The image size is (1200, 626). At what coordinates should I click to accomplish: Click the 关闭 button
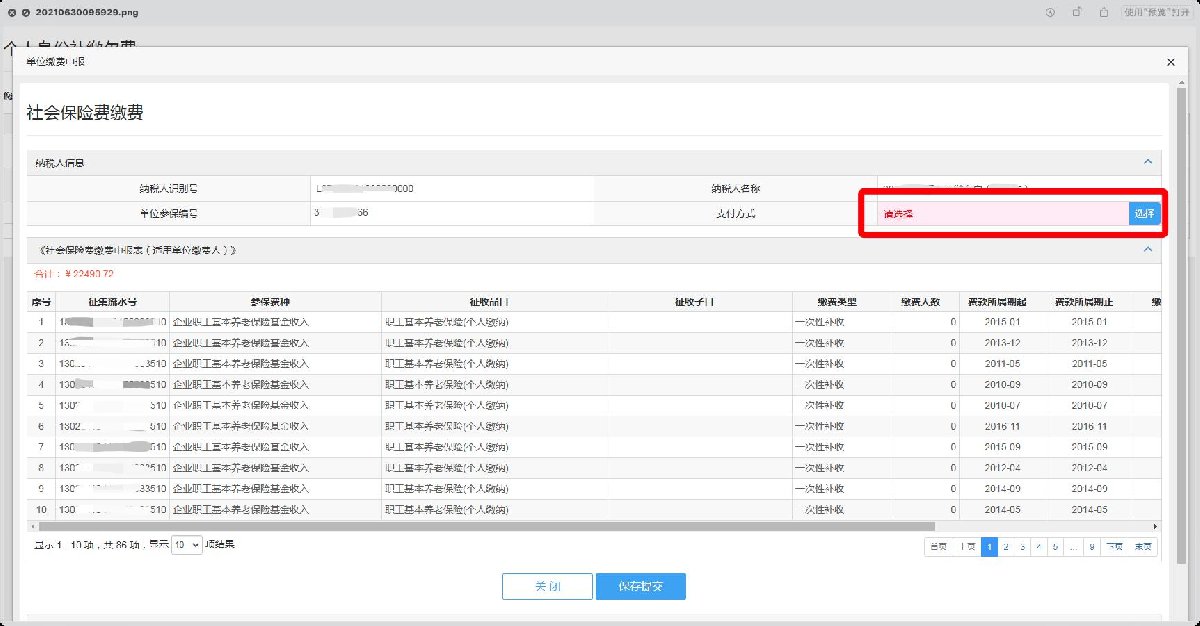[x=547, y=586]
